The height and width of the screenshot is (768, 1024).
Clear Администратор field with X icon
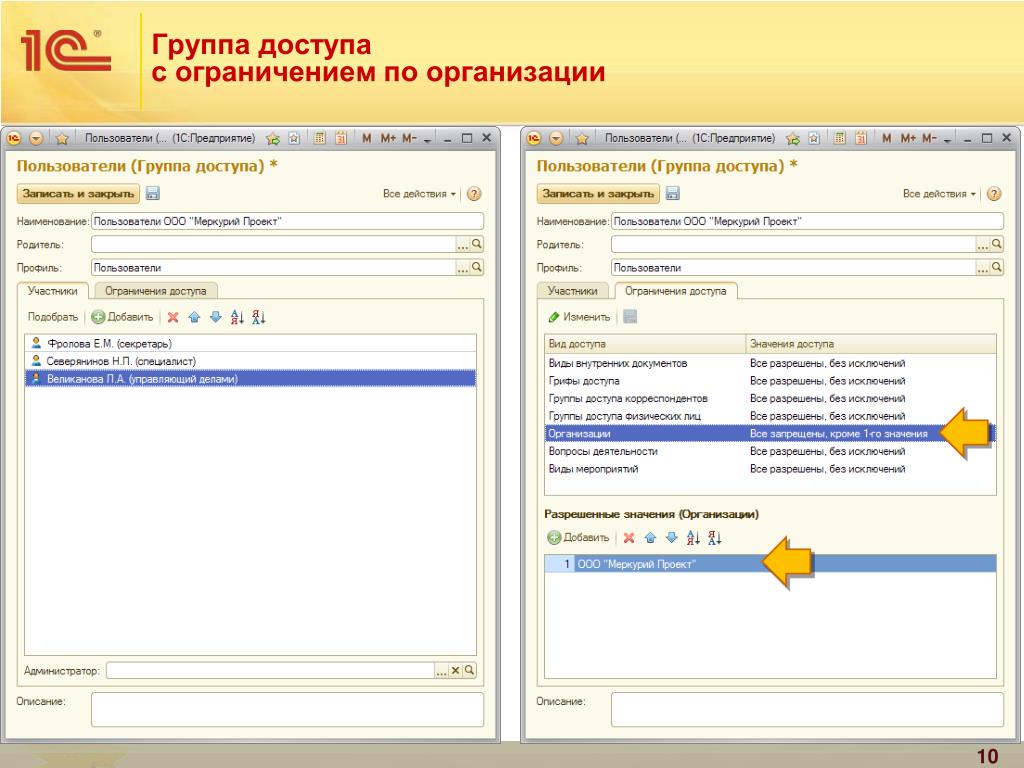click(455, 670)
